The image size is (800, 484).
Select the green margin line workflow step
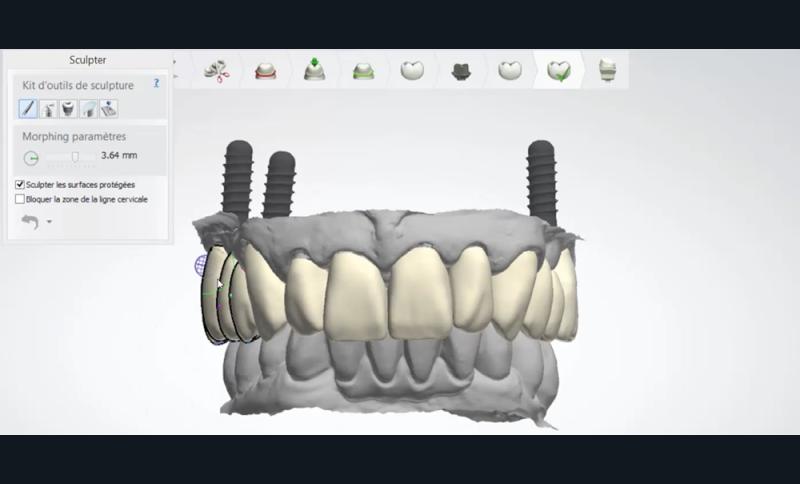pyautogui.click(x=363, y=71)
